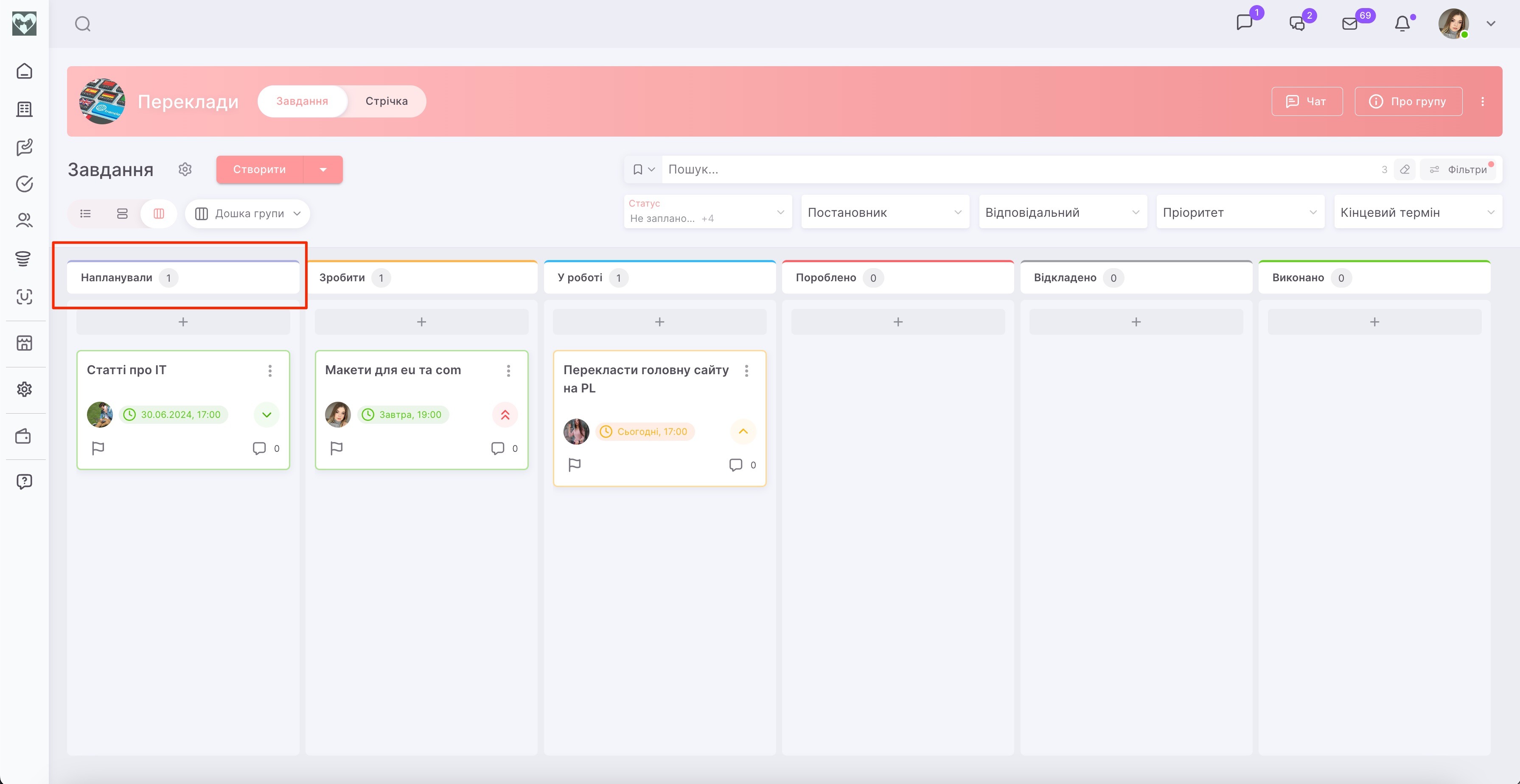
Task: Select the Завдання tab
Action: point(302,101)
